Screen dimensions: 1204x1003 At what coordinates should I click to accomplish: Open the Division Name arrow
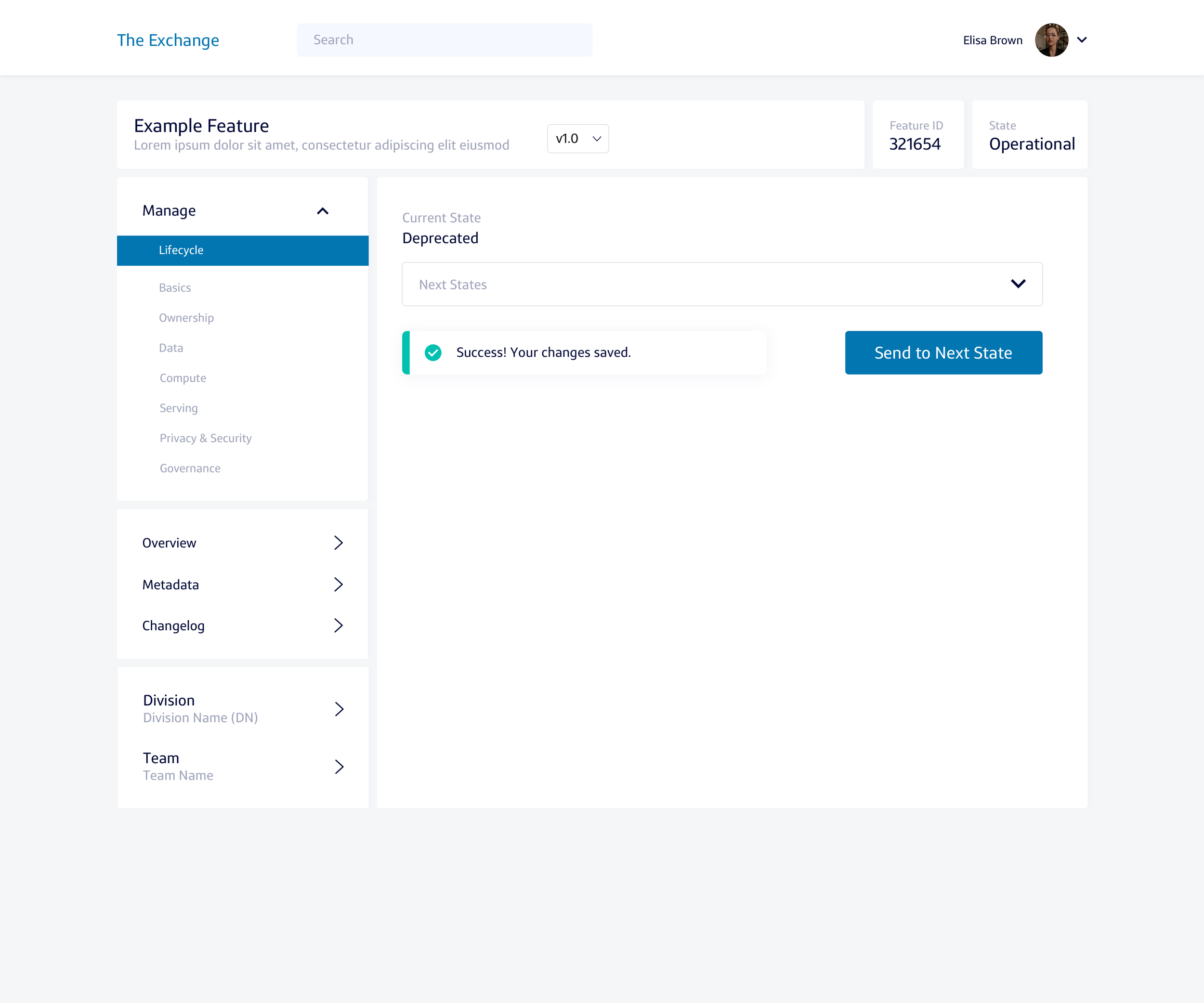tap(339, 709)
